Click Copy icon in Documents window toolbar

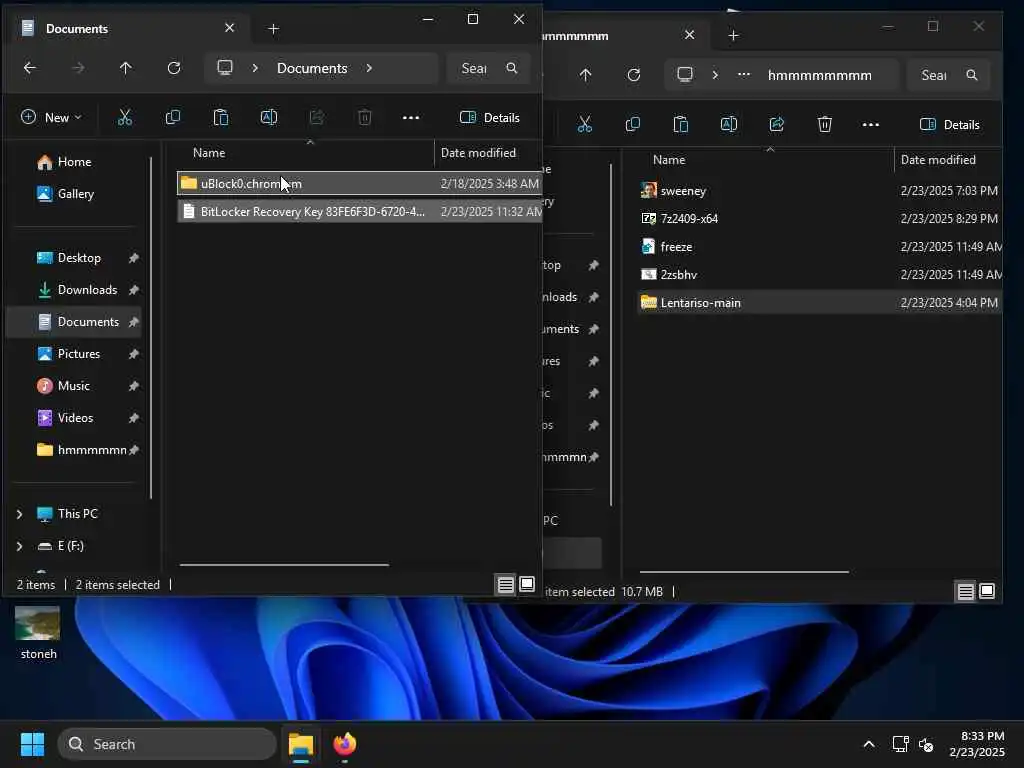pyautogui.click(x=173, y=118)
